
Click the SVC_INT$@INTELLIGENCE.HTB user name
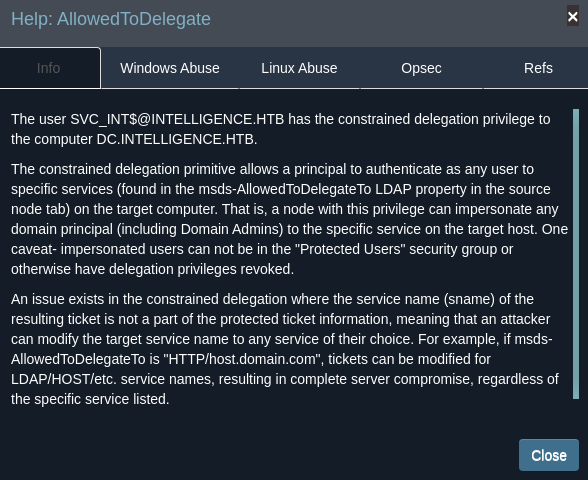177,119
